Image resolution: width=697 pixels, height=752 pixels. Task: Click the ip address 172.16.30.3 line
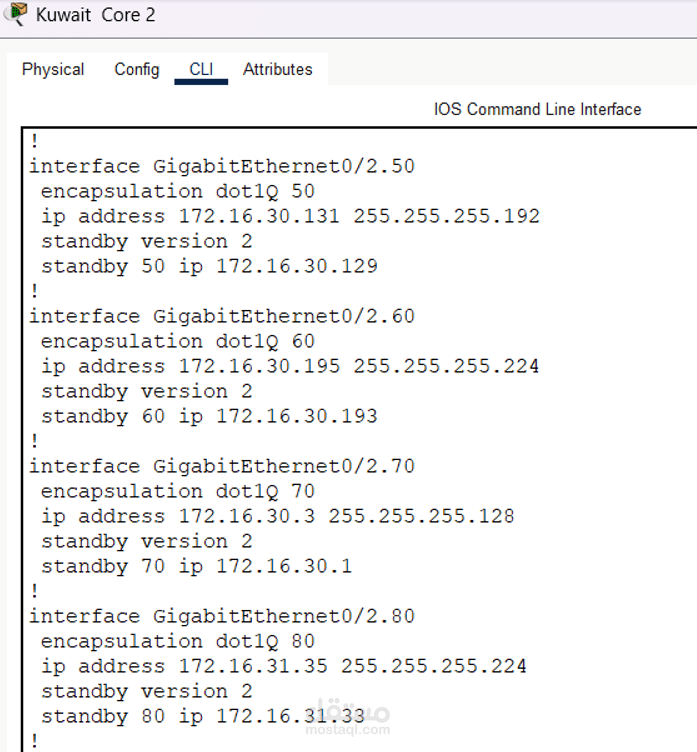tap(278, 517)
